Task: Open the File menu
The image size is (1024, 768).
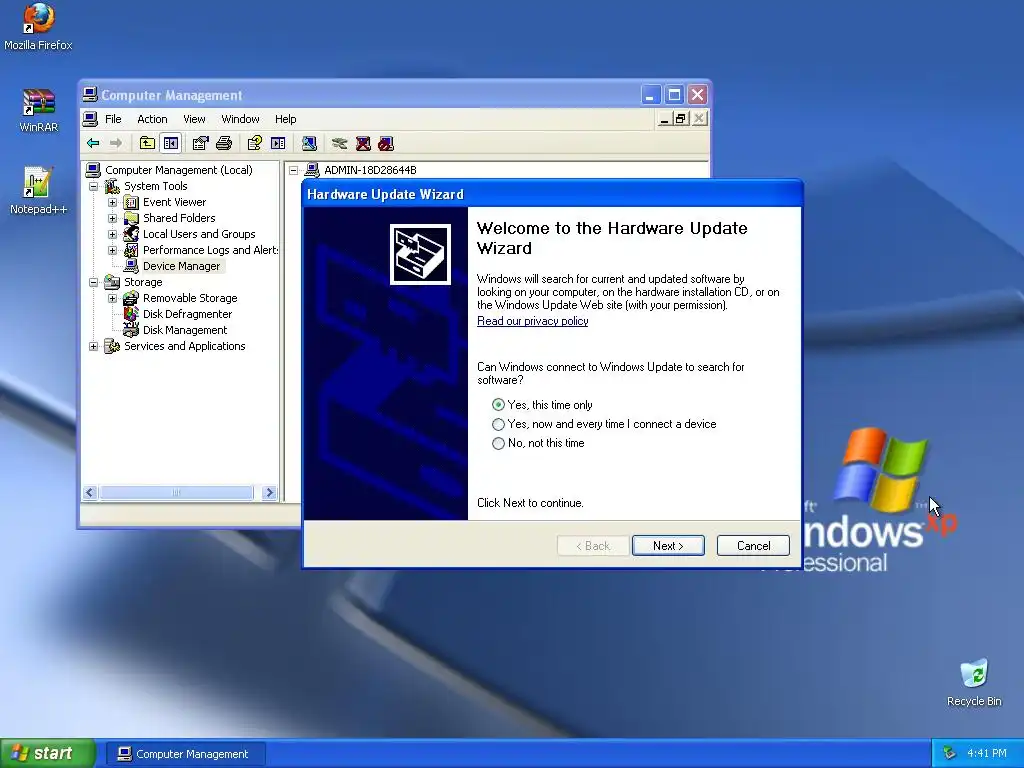Action: coord(113,119)
